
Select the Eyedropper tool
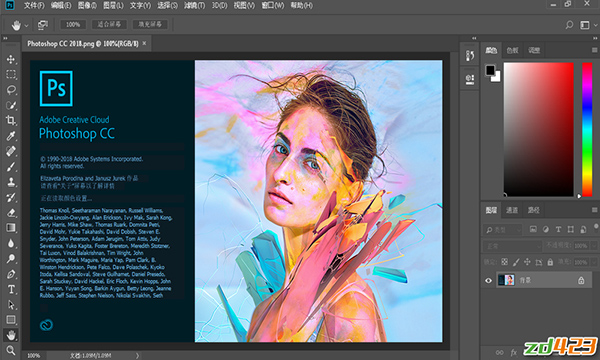point(11,135)
